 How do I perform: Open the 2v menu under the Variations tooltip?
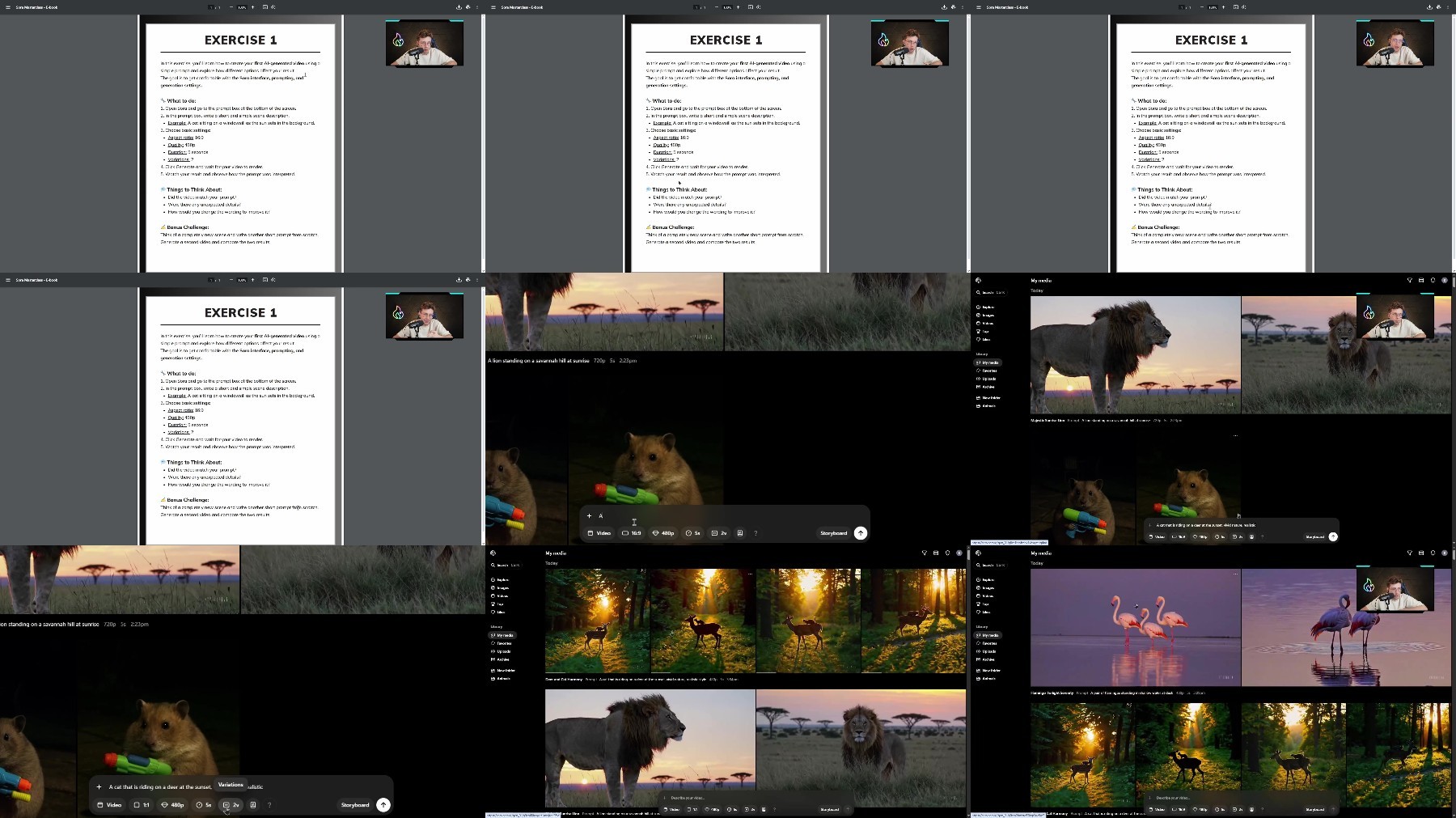pos(231,805)
